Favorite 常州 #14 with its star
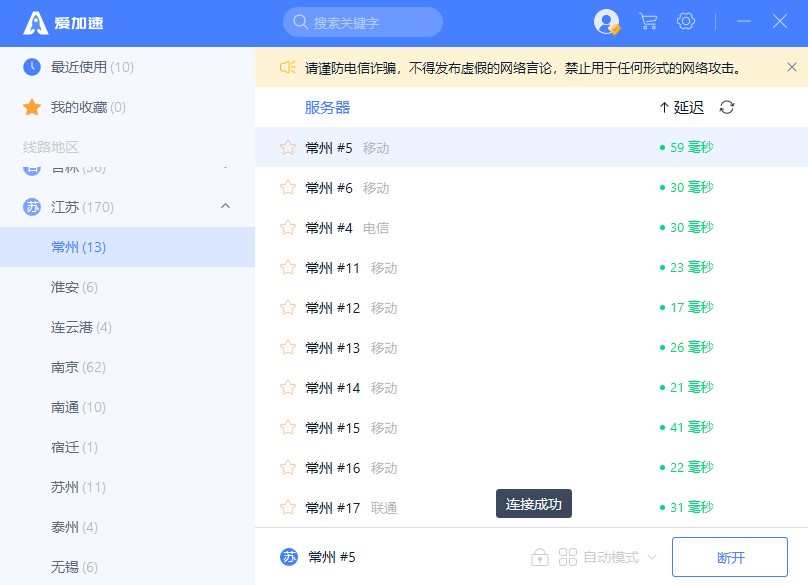The image size is (808, 585). point(288,388)
